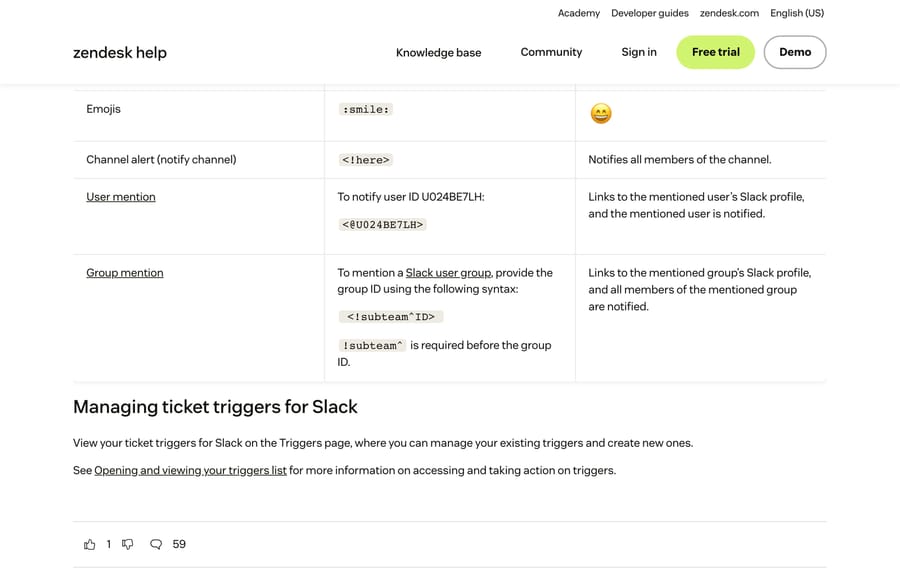Visit zendesk.com link
Image resolution: width=900 pixels, height=577 pixels.
729,13
